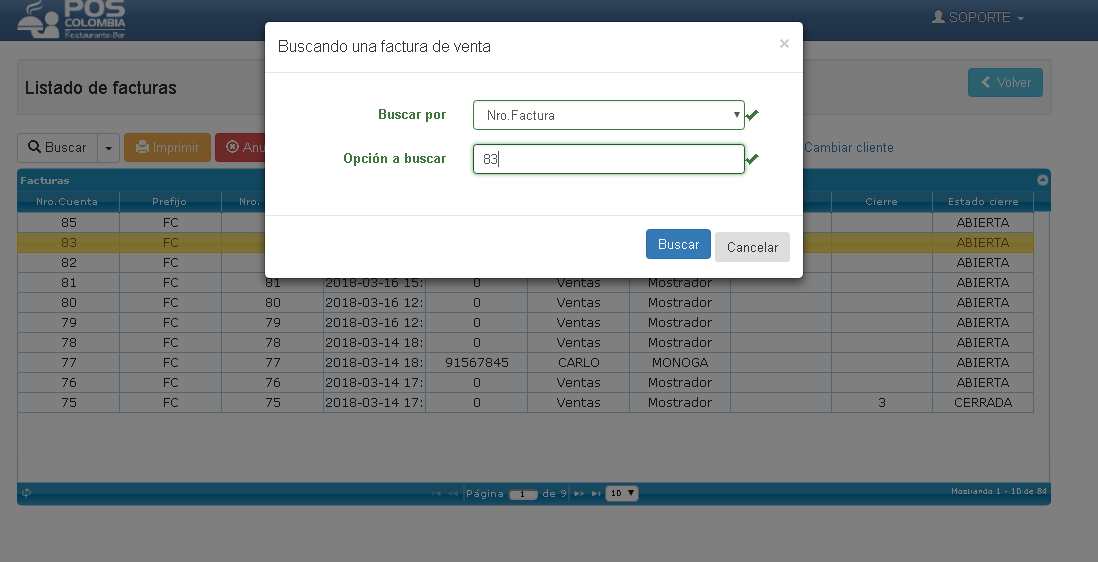Open the Cambiar cliente link
Screen dimensions: 1098x562
click(x=848, y=148)
